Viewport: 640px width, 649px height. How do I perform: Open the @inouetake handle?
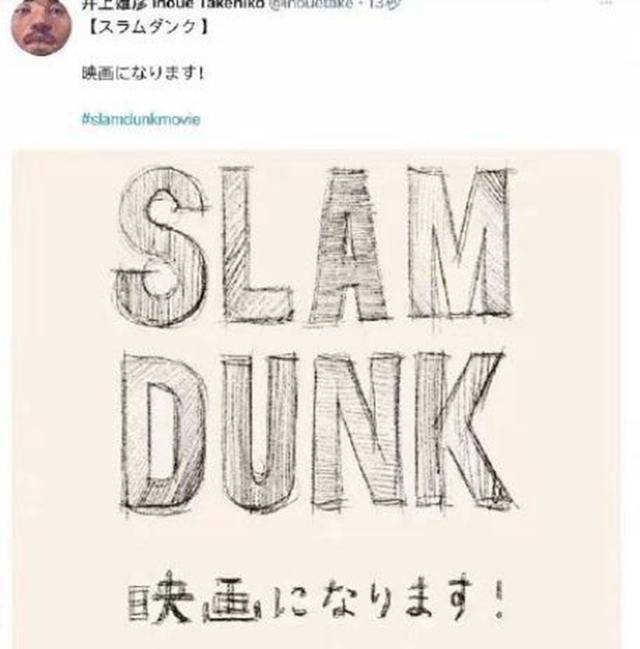(311, 4)
